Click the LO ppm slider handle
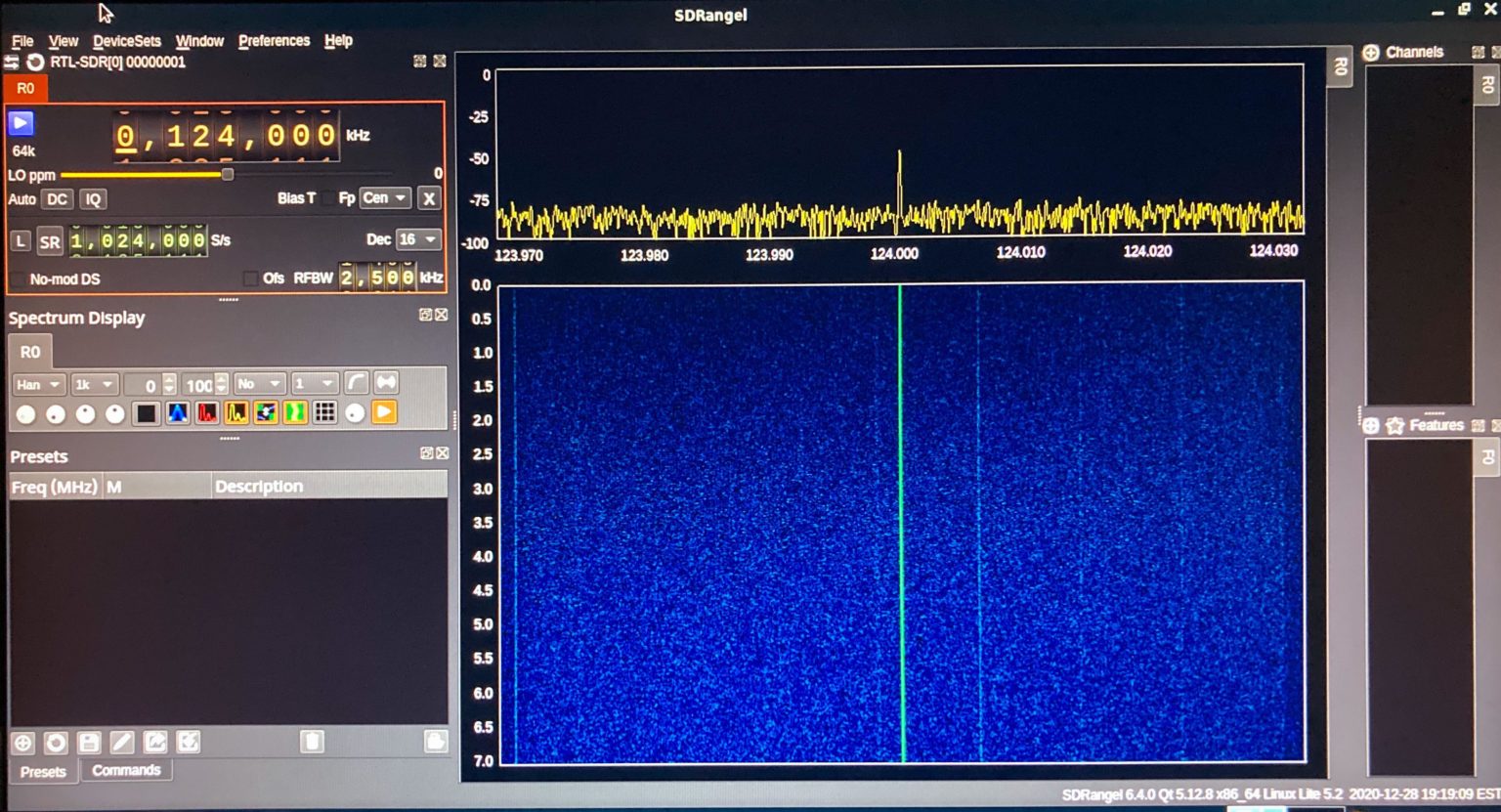1501x812 pixels. 228,175
